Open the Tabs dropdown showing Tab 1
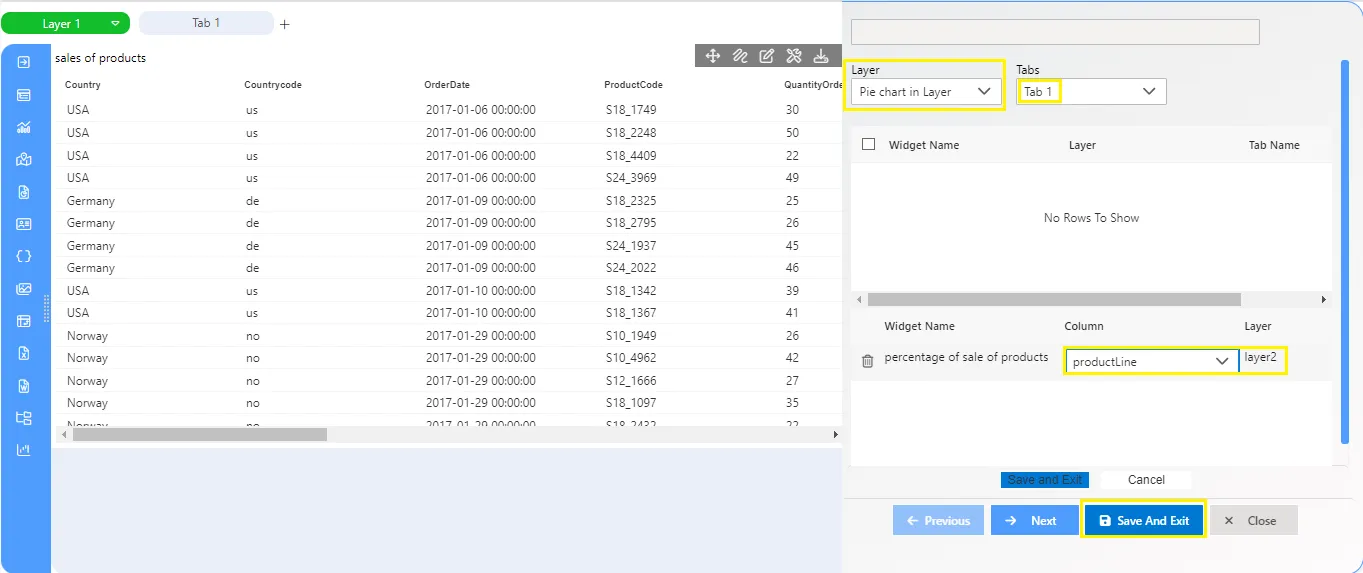The height and width of the screenshot is (573, 1363). [x=1091, y=92]
